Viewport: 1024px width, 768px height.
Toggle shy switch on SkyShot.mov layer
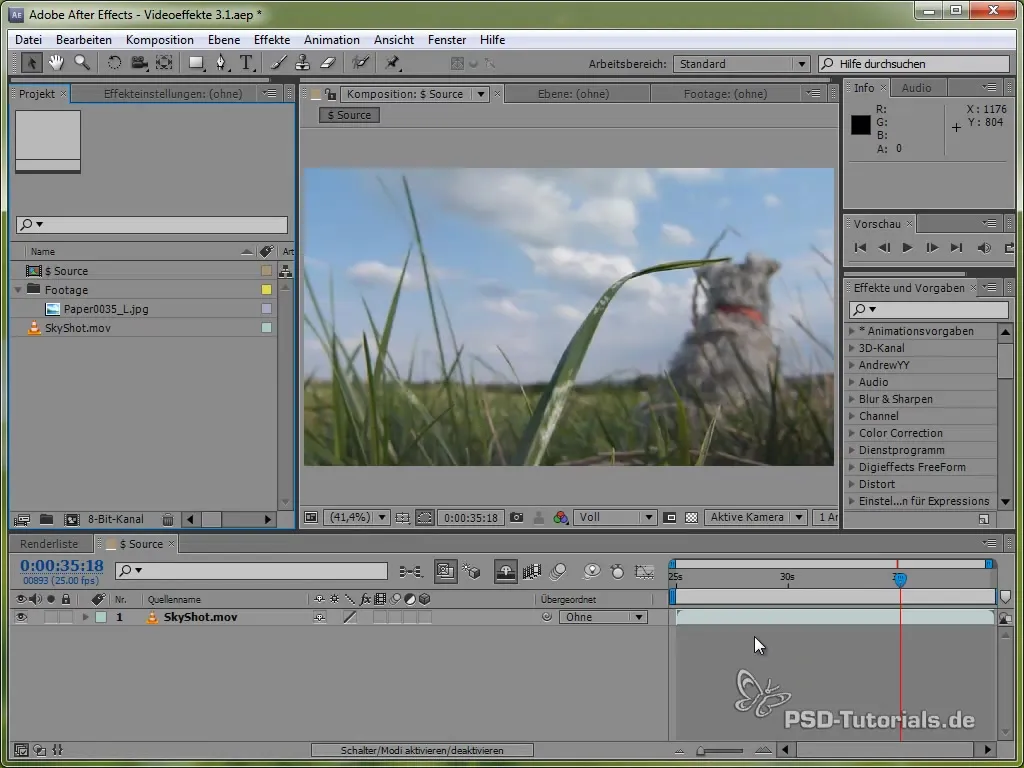click(319, 617)
